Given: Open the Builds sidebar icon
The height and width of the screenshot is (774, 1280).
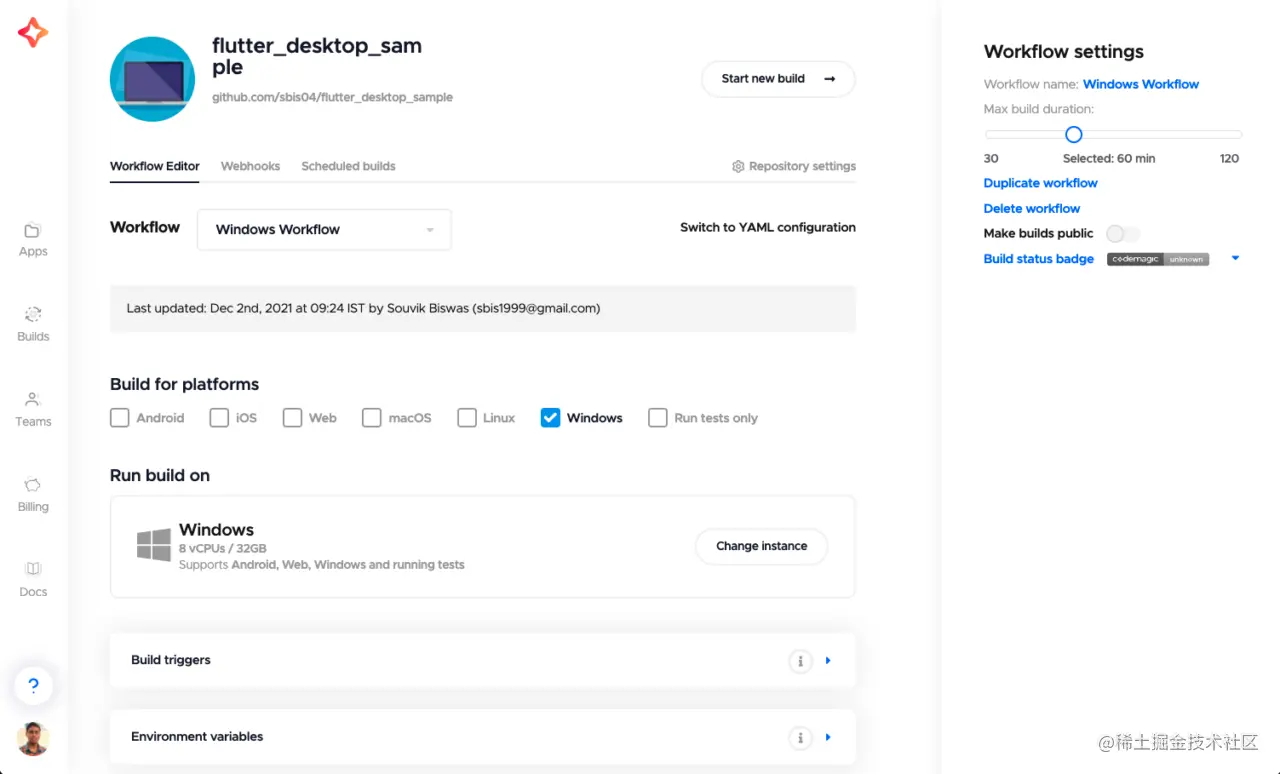Looking at the screenshot, I should coord(33,315).
